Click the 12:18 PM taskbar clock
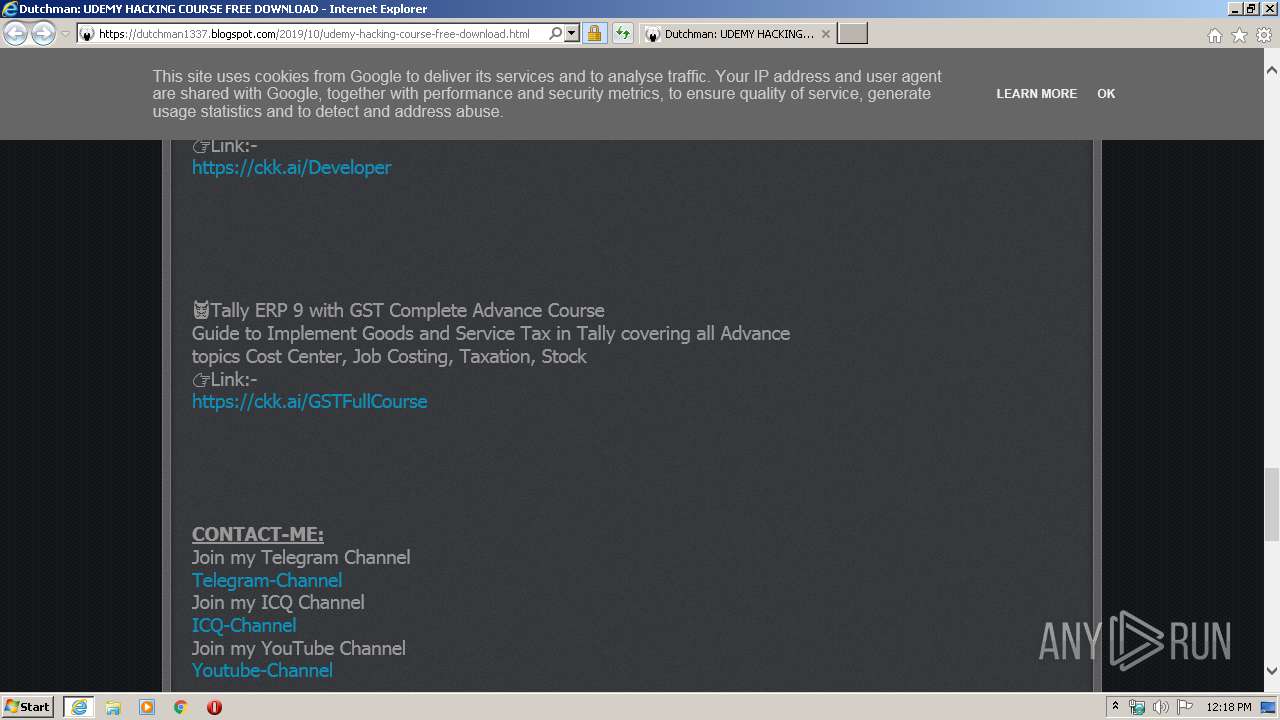 pos(1228,707)
